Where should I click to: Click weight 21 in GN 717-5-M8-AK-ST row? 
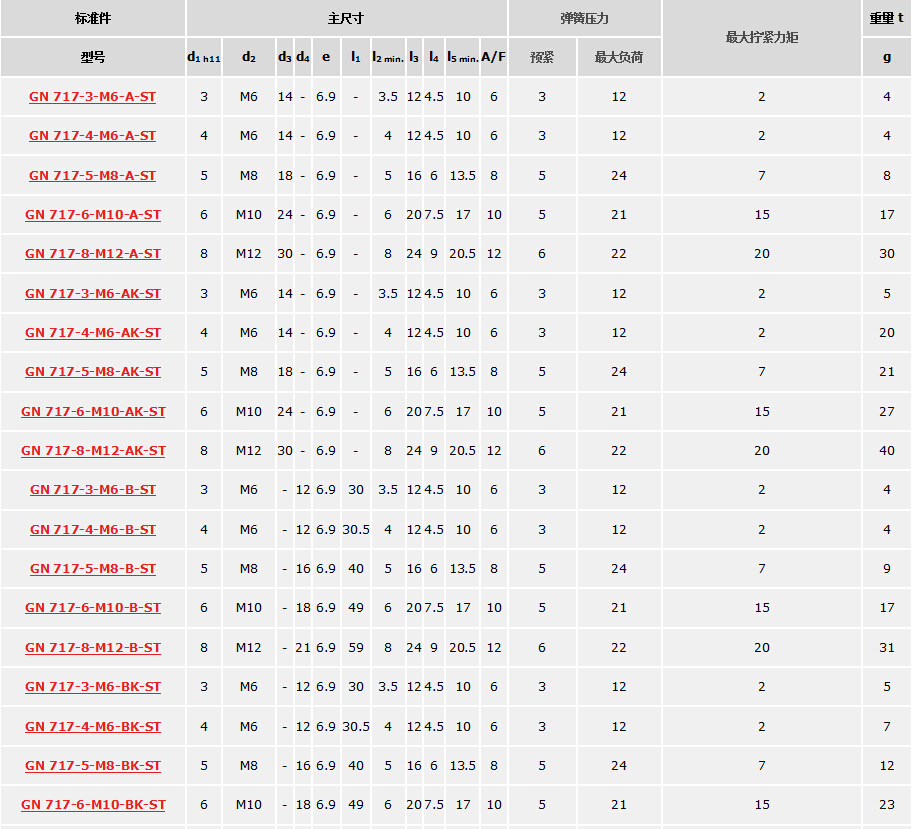[x=887, y=371]
